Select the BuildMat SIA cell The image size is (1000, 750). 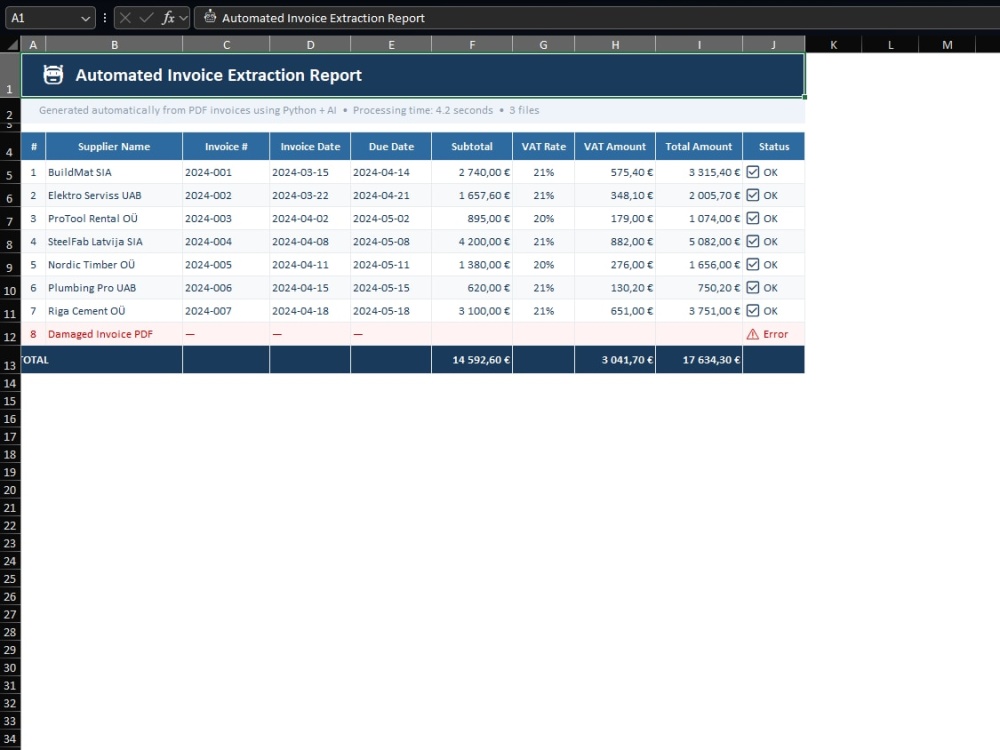[114, 172]
